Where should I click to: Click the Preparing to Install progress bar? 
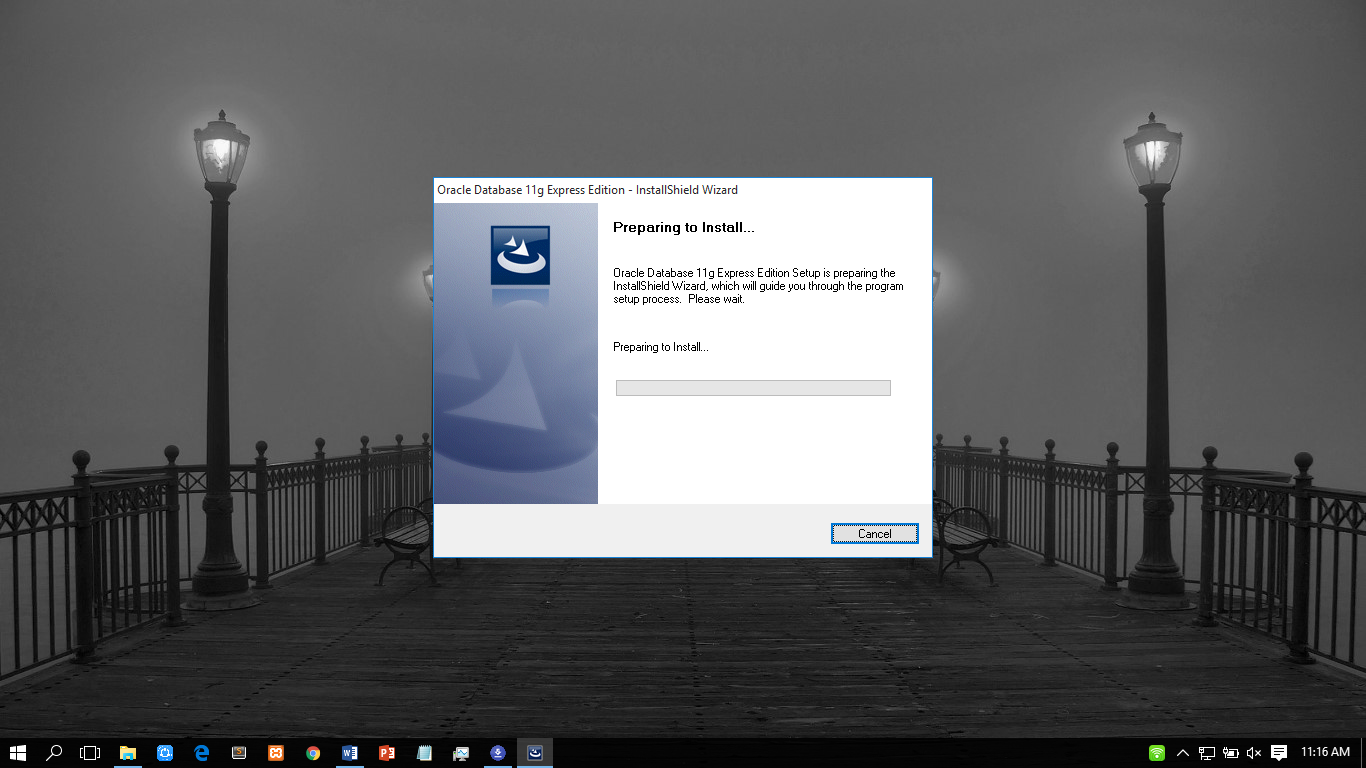[753, 388]
